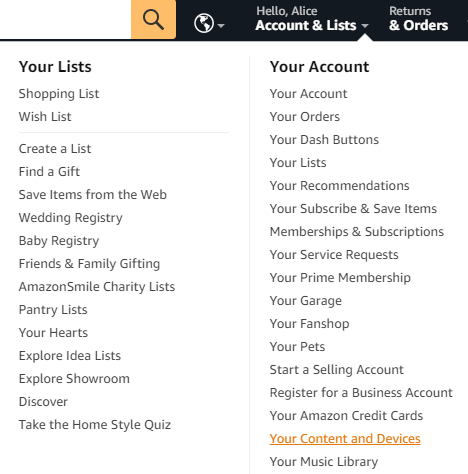Go to Your Orders
Screen dimensions: 468x474
pyautogui.click(x=305, y=117)
